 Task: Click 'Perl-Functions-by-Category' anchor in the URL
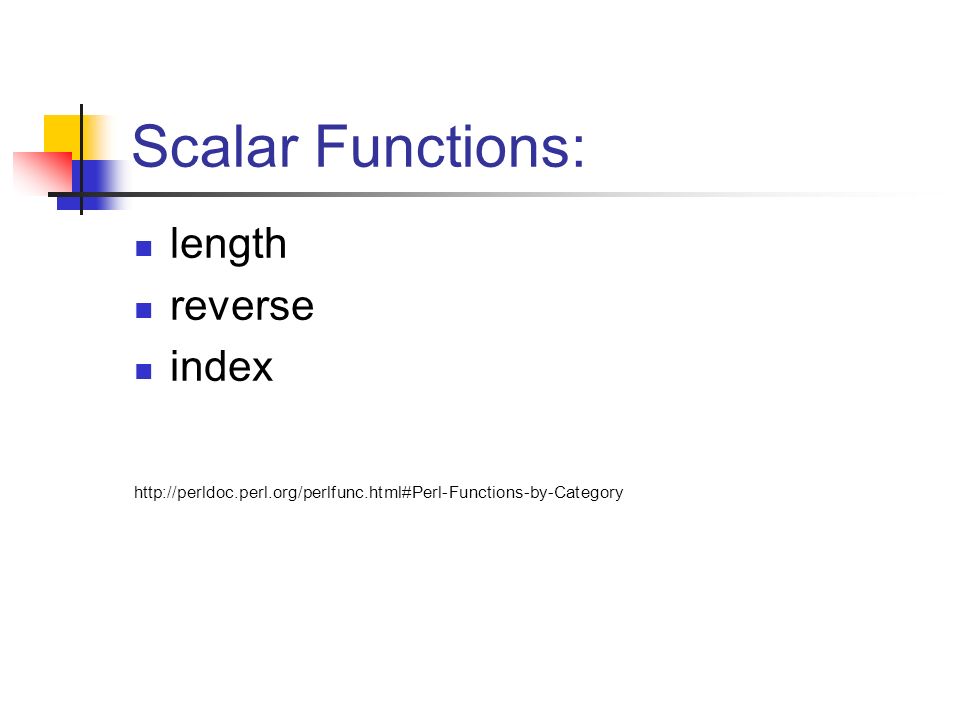point(517,493)
